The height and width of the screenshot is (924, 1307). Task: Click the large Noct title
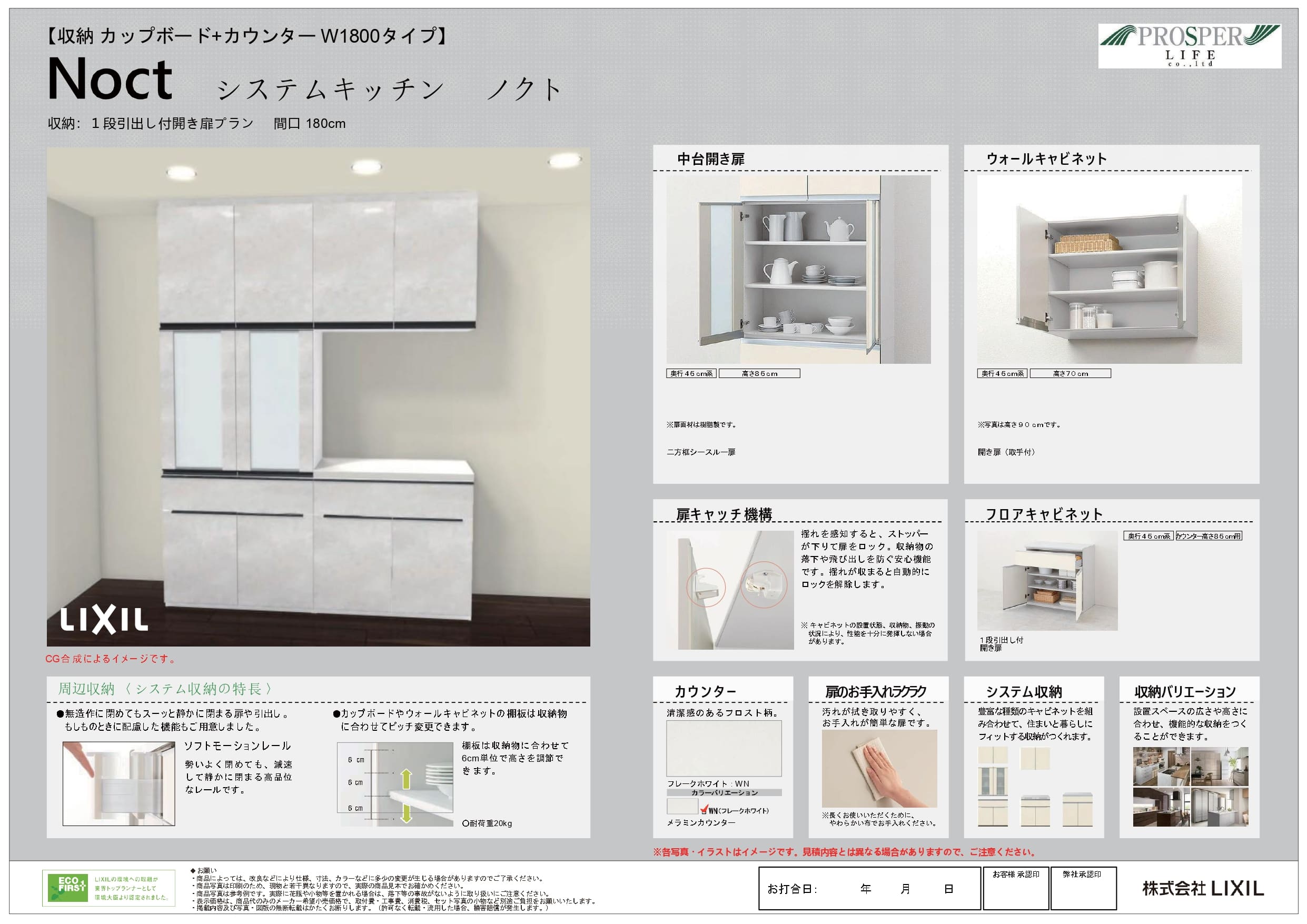click(110, 78)
